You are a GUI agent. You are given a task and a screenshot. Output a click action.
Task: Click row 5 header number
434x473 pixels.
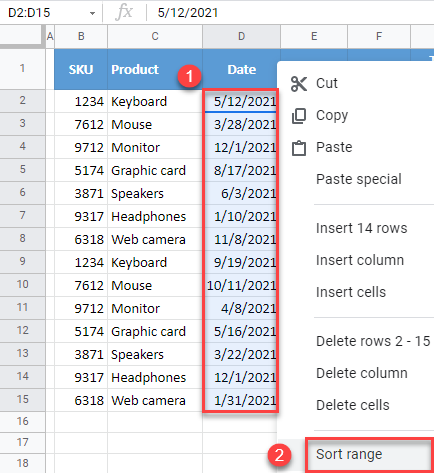[22, 169]
